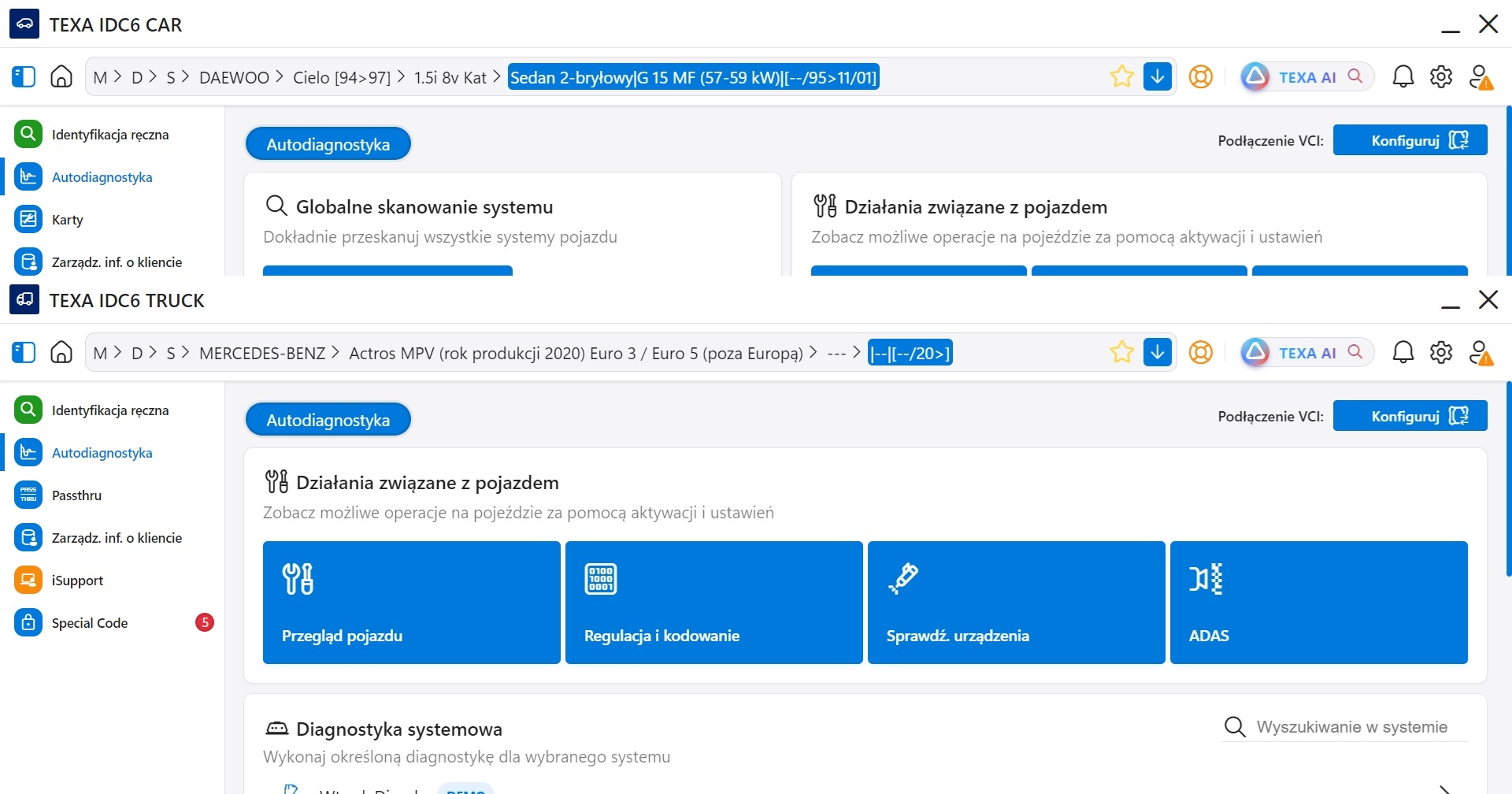Click TRUCK window vertical scrollbar
This screenshot has height=794, width=1512.
tap(1509, 479)
